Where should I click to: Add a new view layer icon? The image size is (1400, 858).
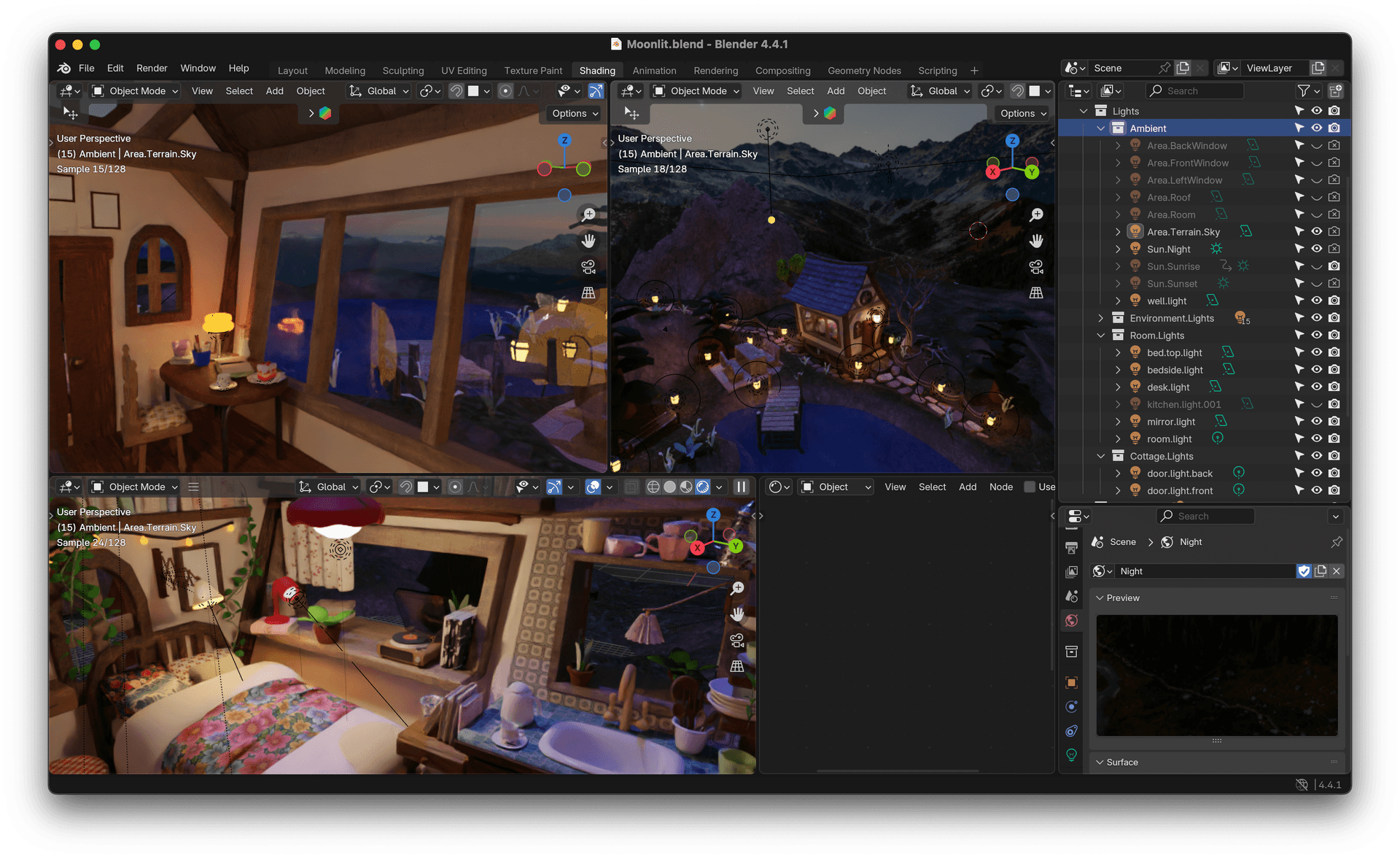click(x=1318, y=68)
